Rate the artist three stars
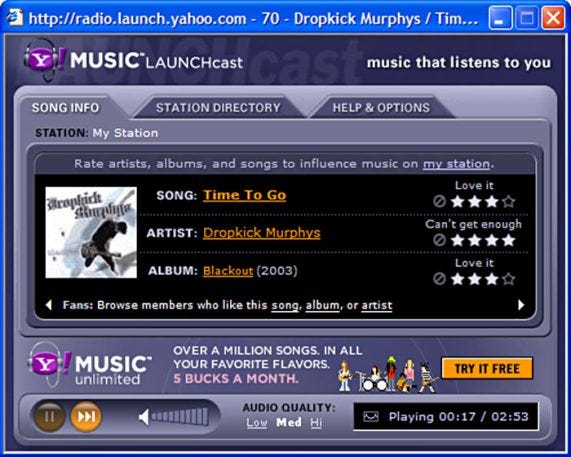 [x=492, y=240]
